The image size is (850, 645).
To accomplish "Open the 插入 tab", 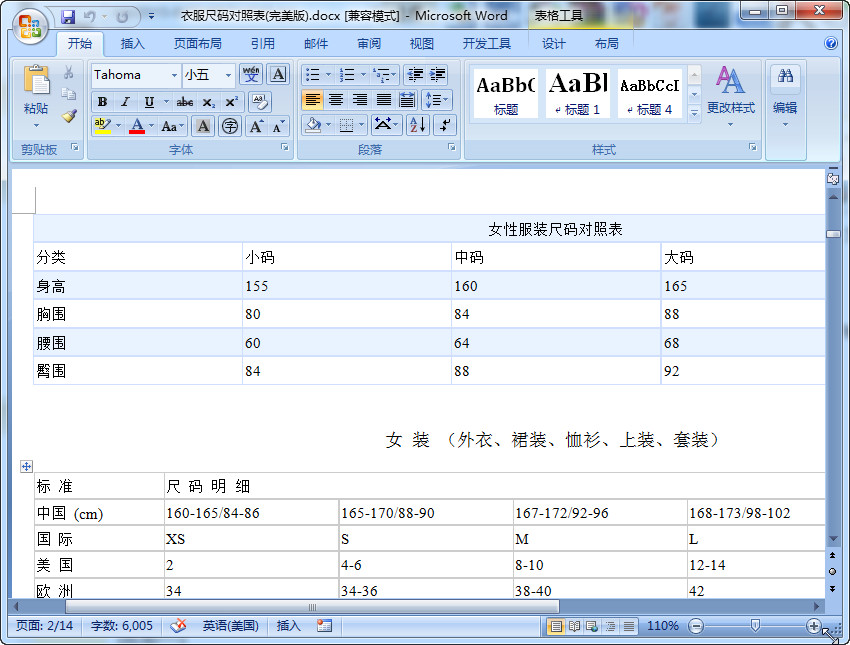I will click(132, 44).
